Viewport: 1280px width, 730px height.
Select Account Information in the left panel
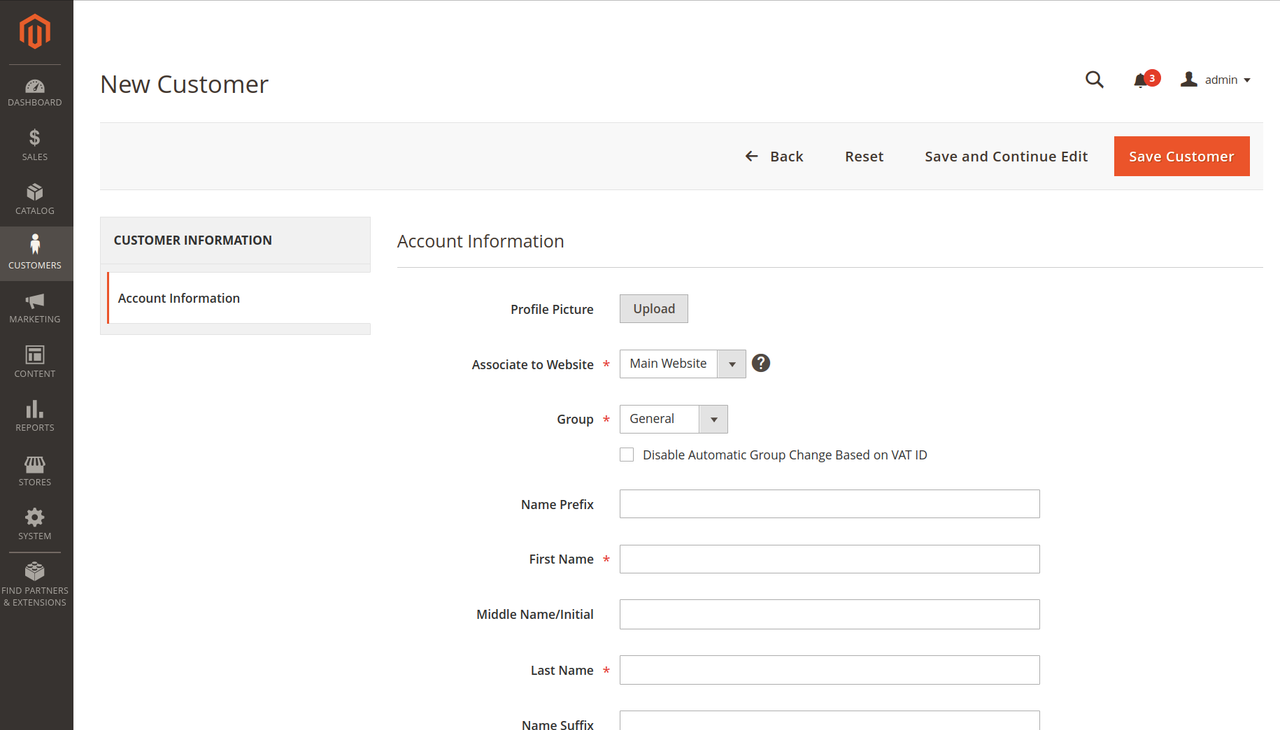tap(179, 297)
